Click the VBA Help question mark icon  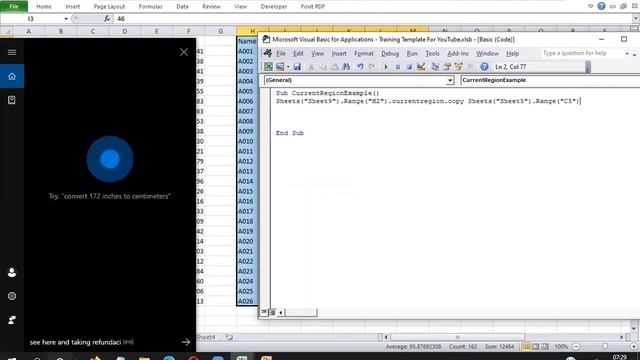point(484,67)
